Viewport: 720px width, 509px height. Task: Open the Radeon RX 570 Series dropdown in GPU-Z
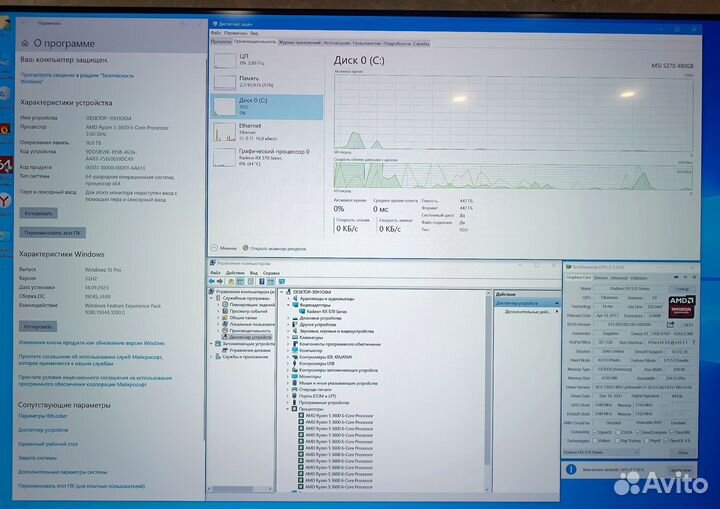click(x=601, y=452)
